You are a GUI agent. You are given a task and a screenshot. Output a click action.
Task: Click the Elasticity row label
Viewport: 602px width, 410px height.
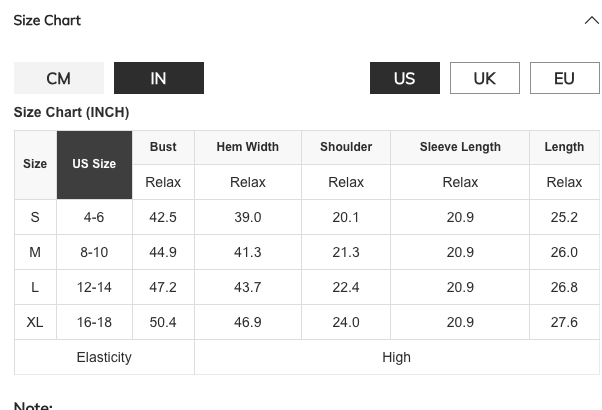click(x=104, y=357)
